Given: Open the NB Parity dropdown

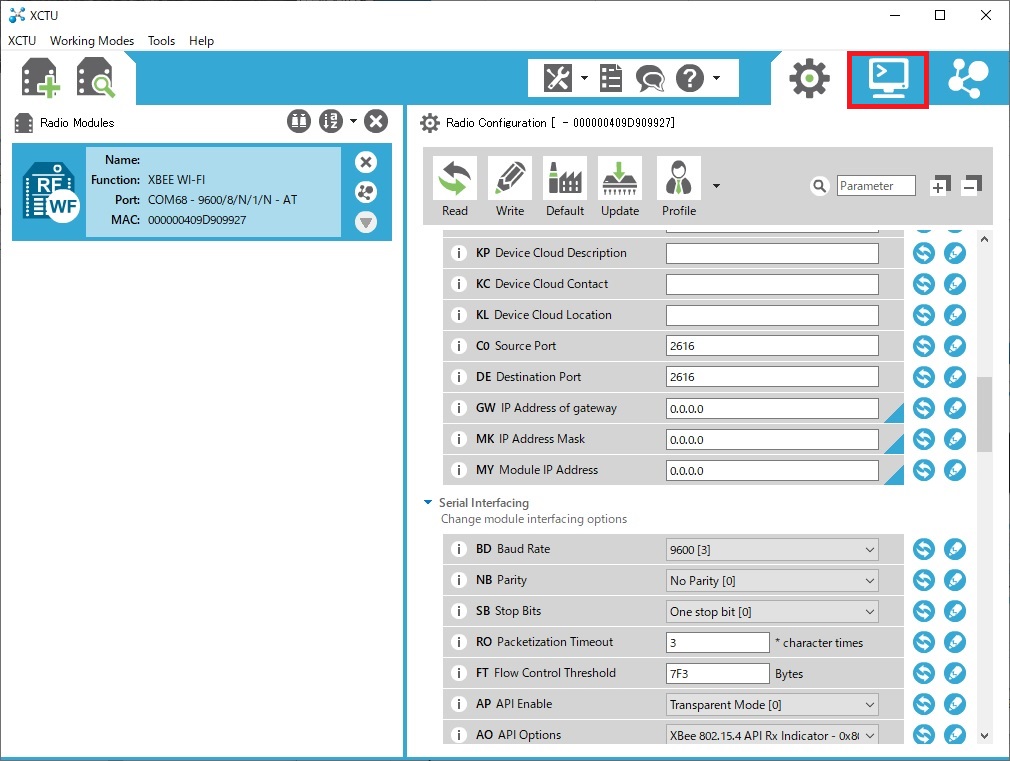Looking at the screenshot, I should pyautogui.click(x=772, y=580).
